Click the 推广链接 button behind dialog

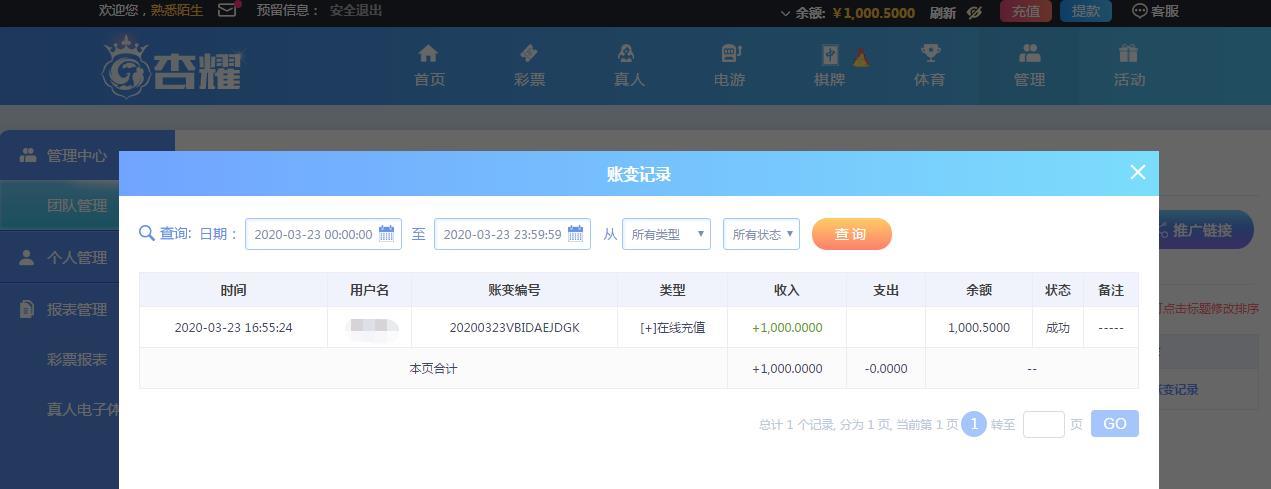point(1205,230)
